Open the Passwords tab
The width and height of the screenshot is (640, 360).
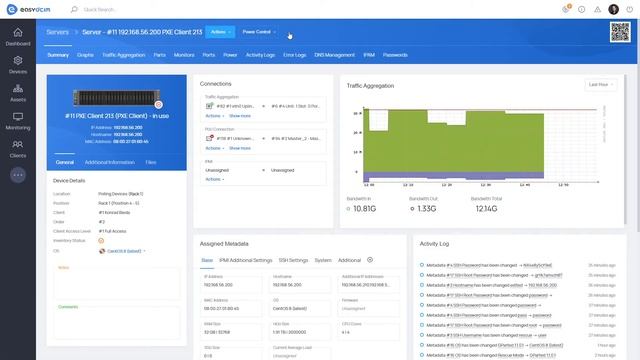pyautogui.click(x=395, y=55)
